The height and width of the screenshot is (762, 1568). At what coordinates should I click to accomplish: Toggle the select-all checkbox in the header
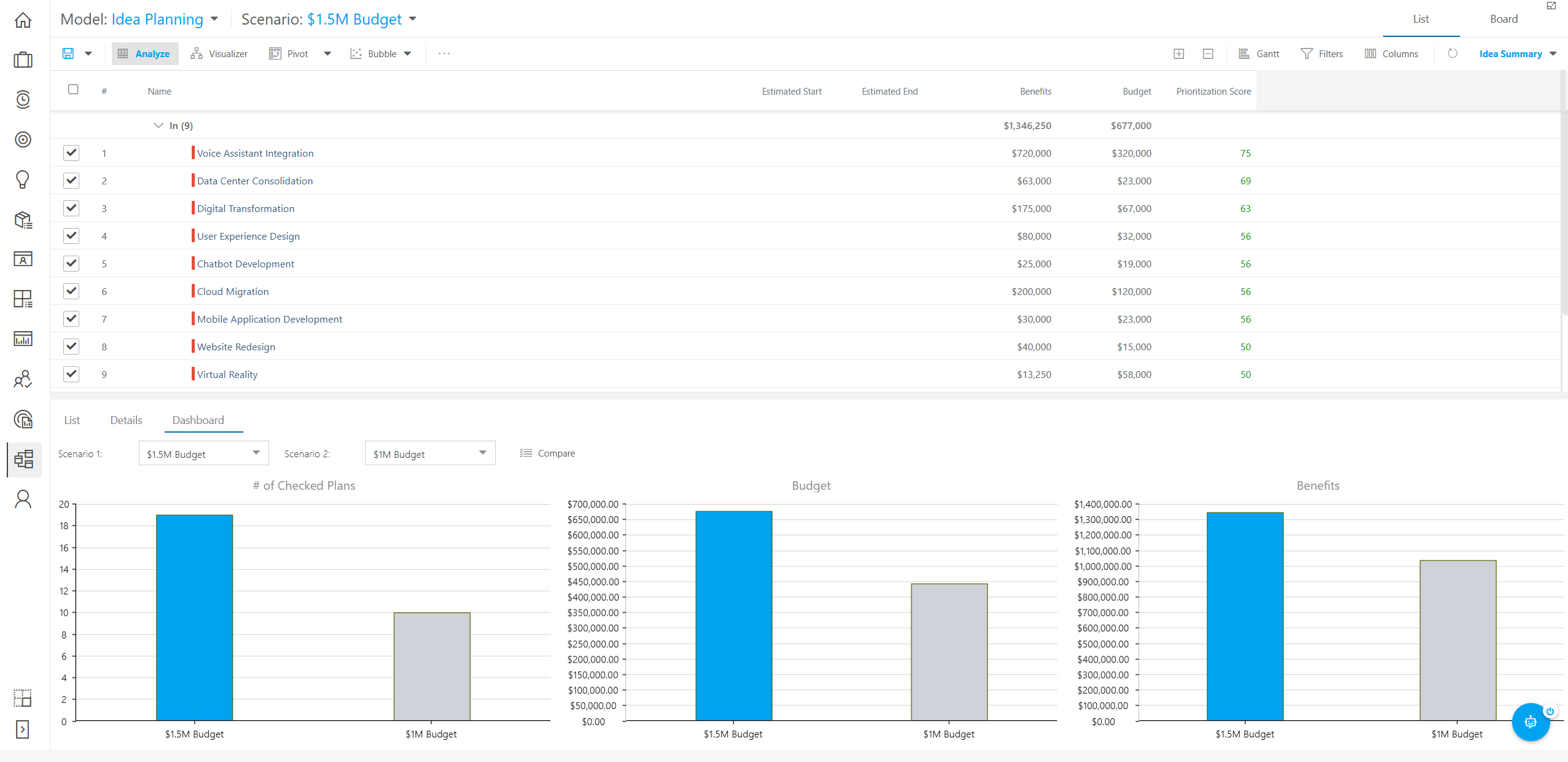(x=73, y=90)
